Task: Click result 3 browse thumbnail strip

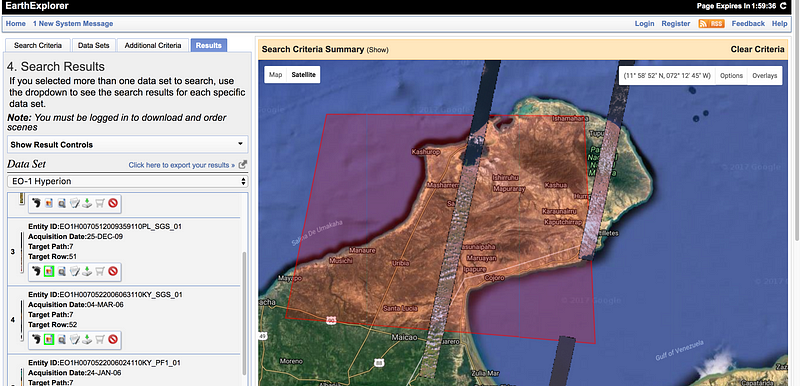Action: pos(21,252)
